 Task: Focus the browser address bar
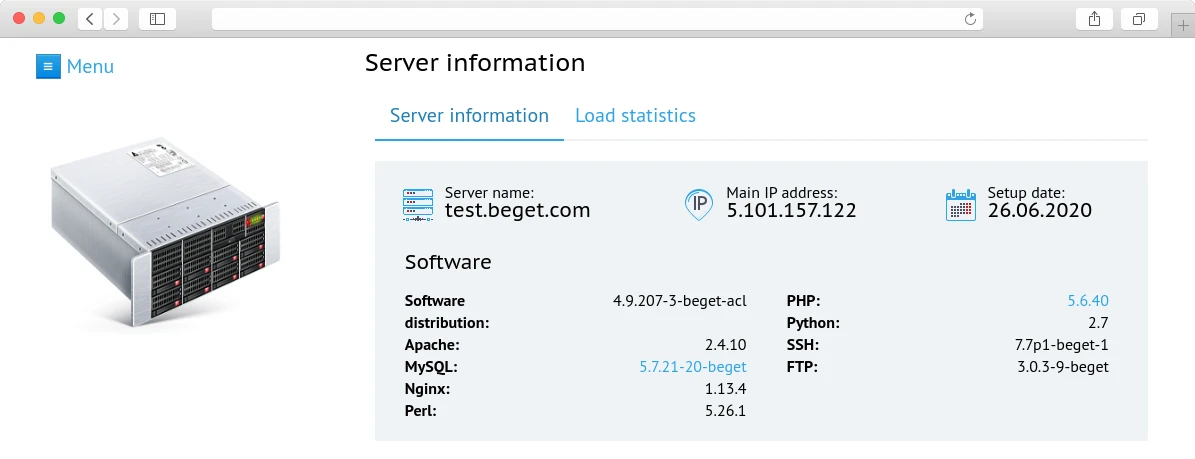(x=598, y=19)
